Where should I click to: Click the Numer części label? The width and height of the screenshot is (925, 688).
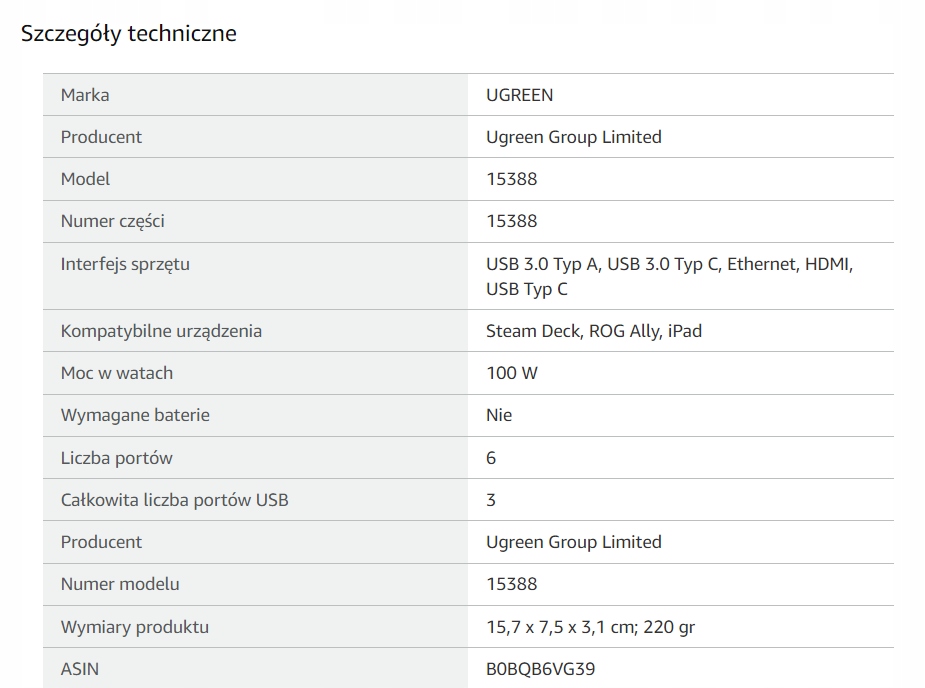[112, 221]
